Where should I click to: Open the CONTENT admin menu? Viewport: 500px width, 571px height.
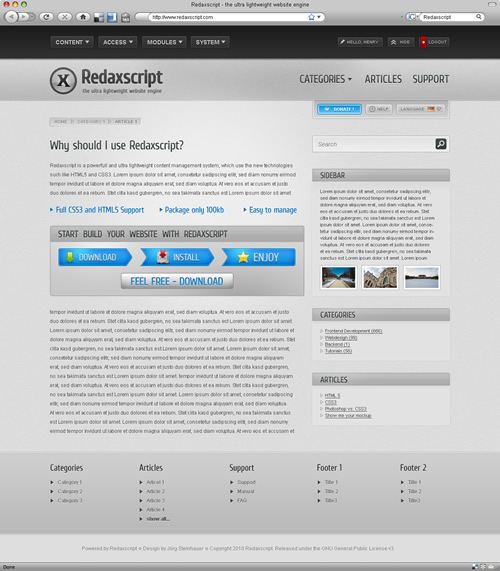[72, 42]
